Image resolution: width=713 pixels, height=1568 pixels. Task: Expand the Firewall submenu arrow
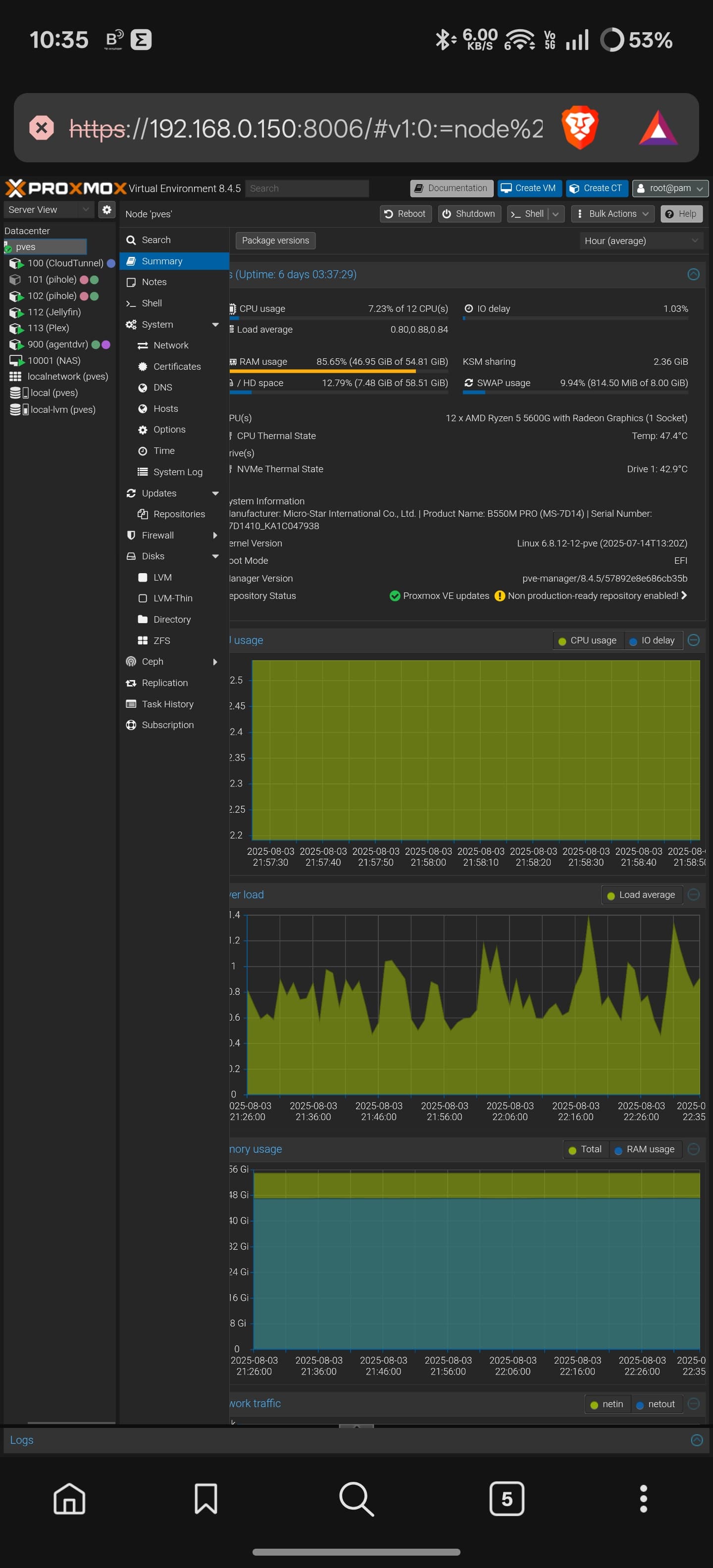pos(215,535)
